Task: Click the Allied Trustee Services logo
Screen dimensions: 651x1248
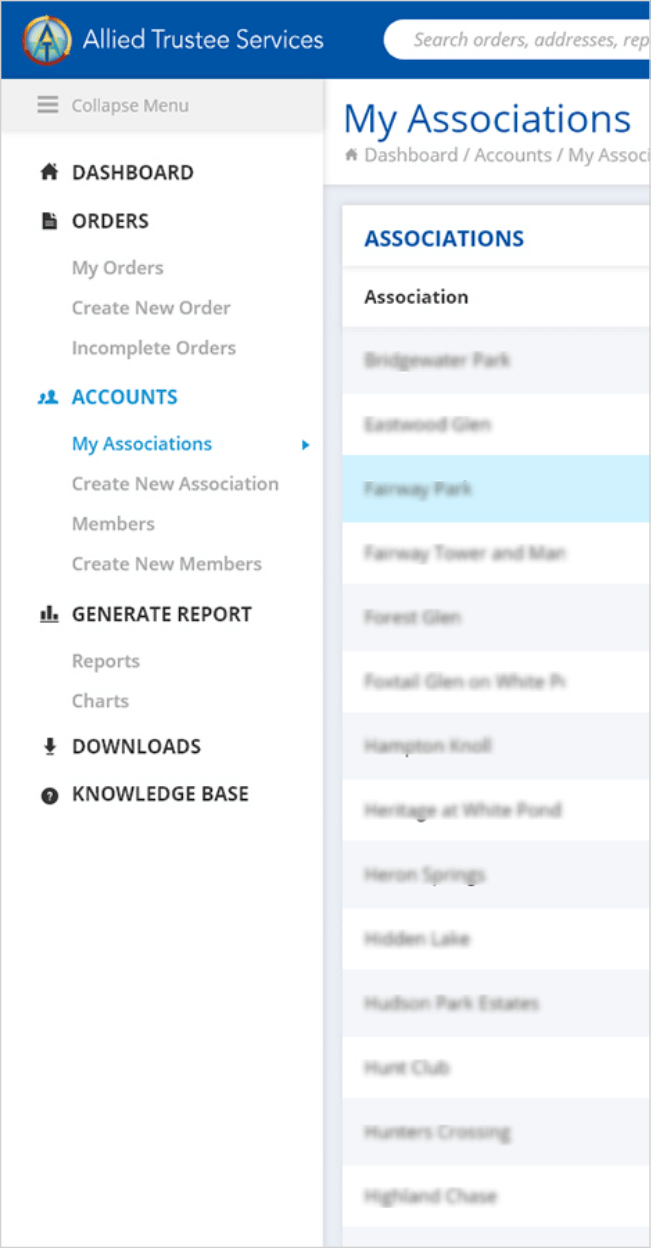Action: point(47,40)
